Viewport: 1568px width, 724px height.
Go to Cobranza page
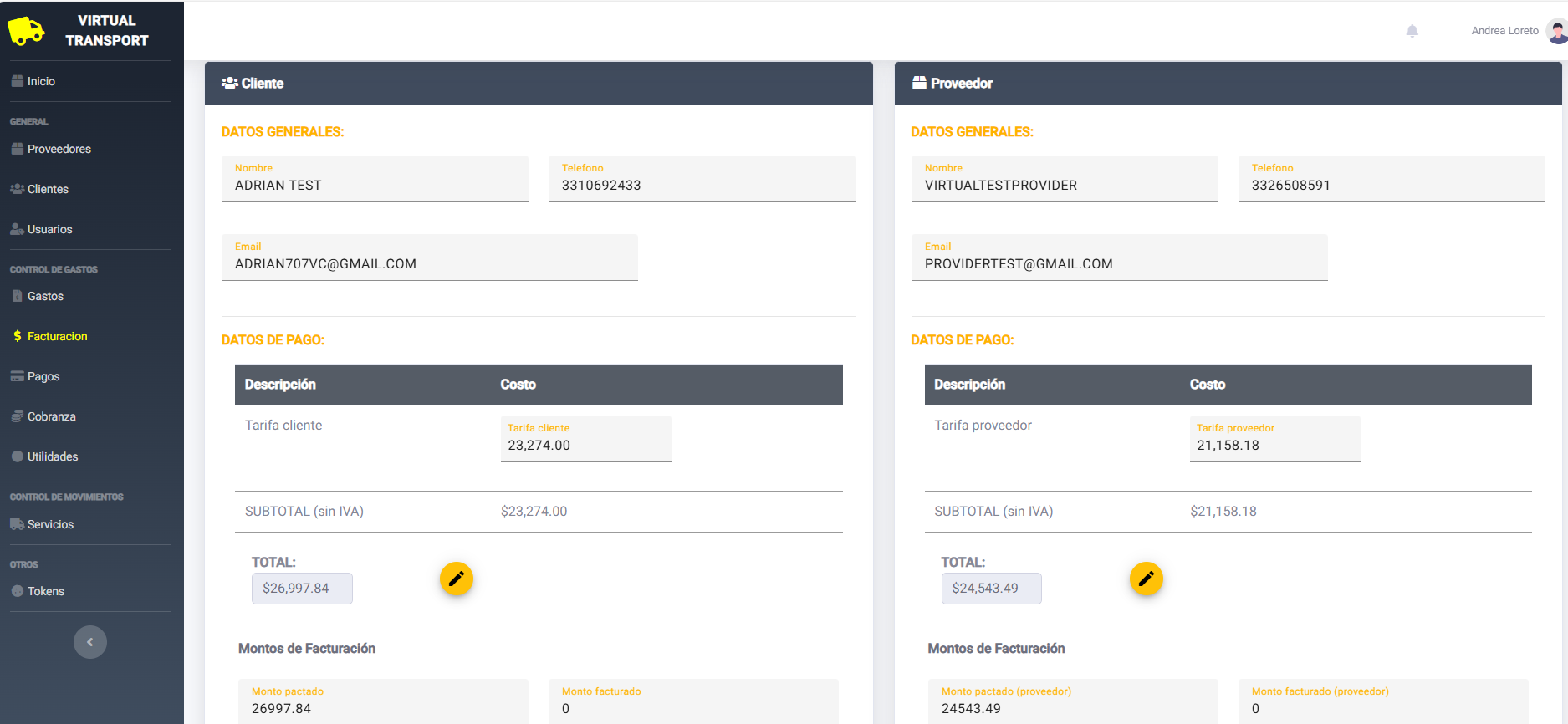[x=51, y=416]
